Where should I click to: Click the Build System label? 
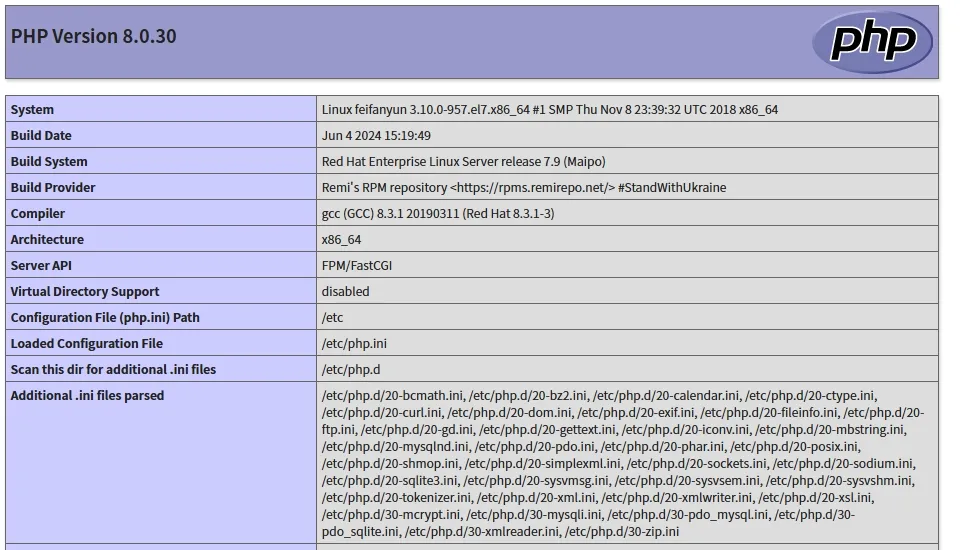[x=49, y=161]
